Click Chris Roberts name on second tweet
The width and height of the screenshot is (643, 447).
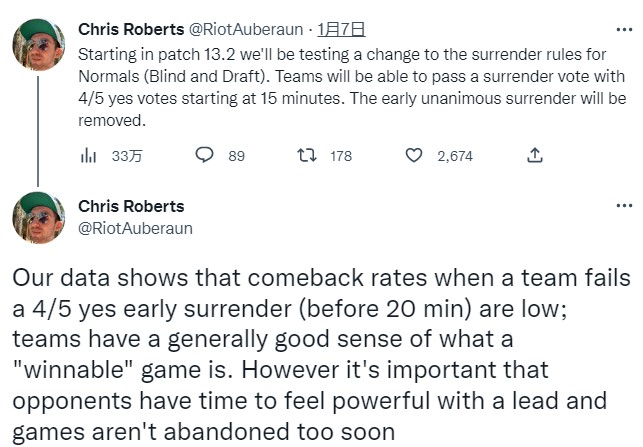point(131,206)
